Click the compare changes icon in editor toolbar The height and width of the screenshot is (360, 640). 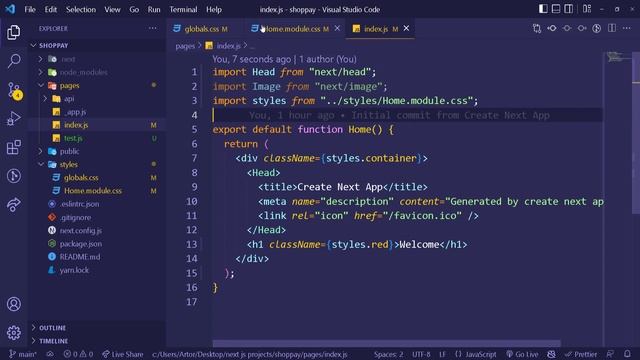pyautogui.click(x=537, y=28)
